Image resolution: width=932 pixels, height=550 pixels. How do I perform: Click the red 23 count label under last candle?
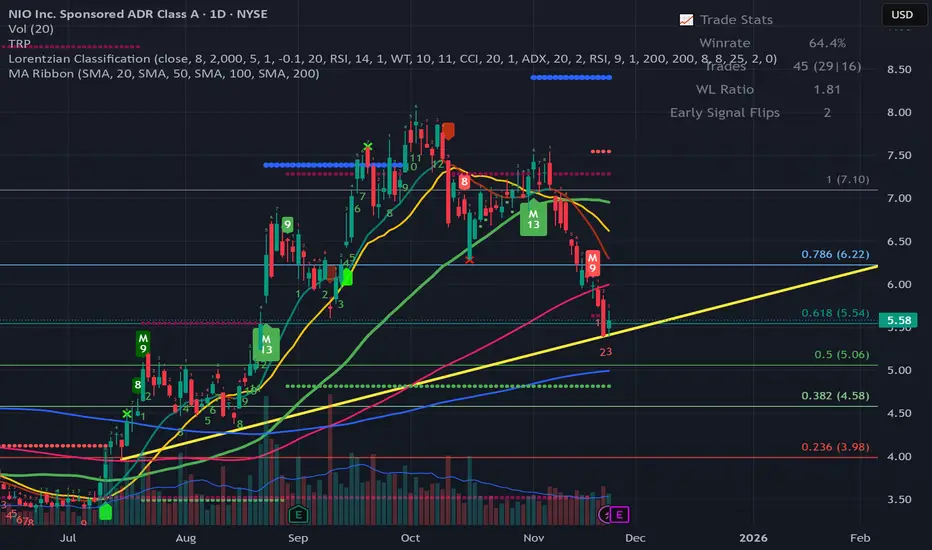605,351
